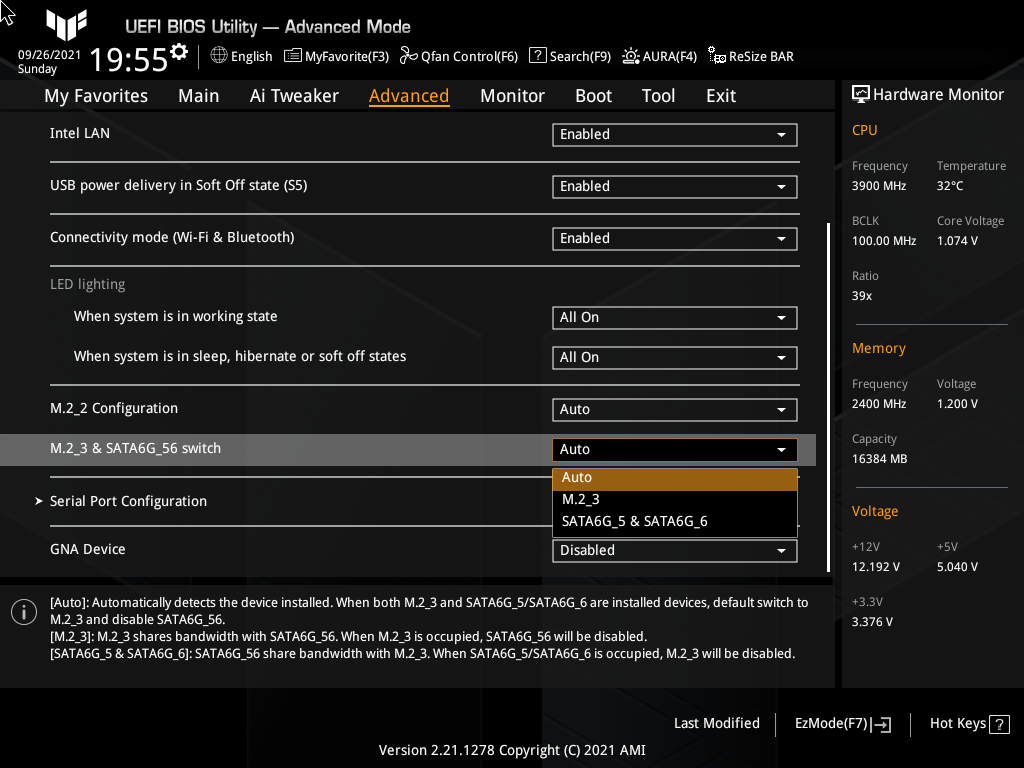Expand the GNA Device dropdown
Screen dimensions: 1024x768
point(674,550)
